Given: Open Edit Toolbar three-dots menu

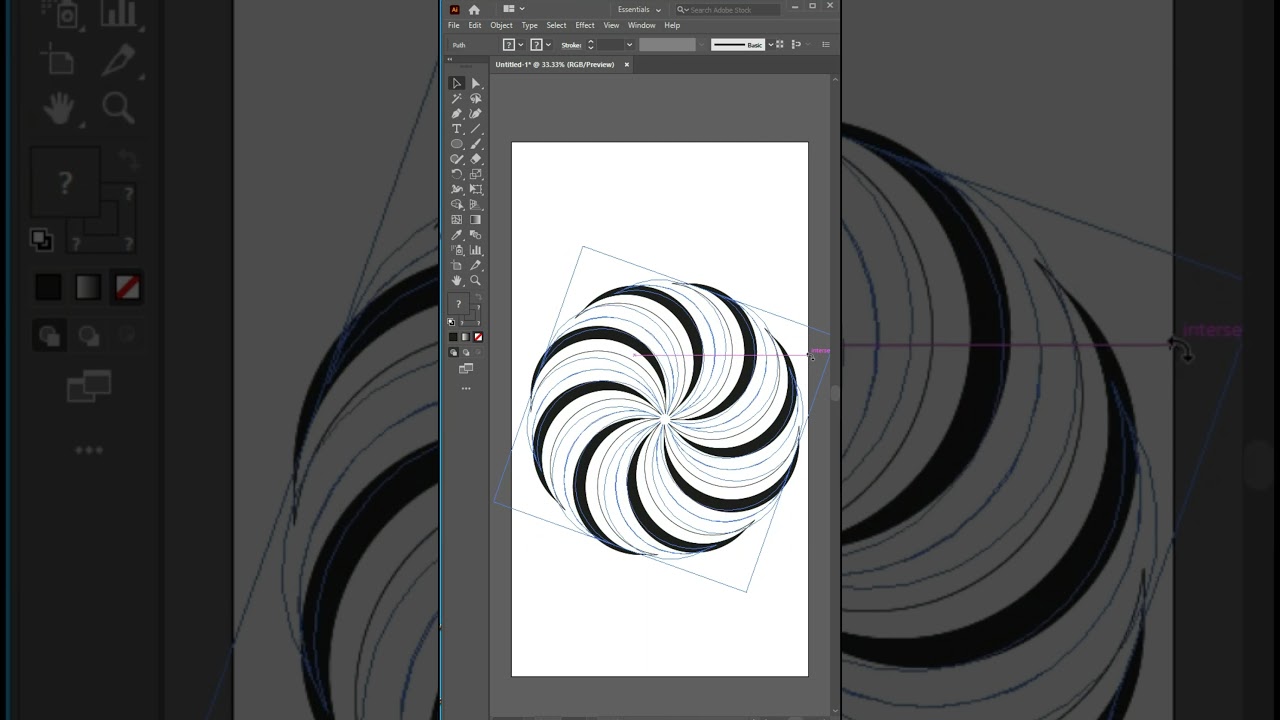Looking at the screenshot, I should pyautogui.click(x=466, y=388).
